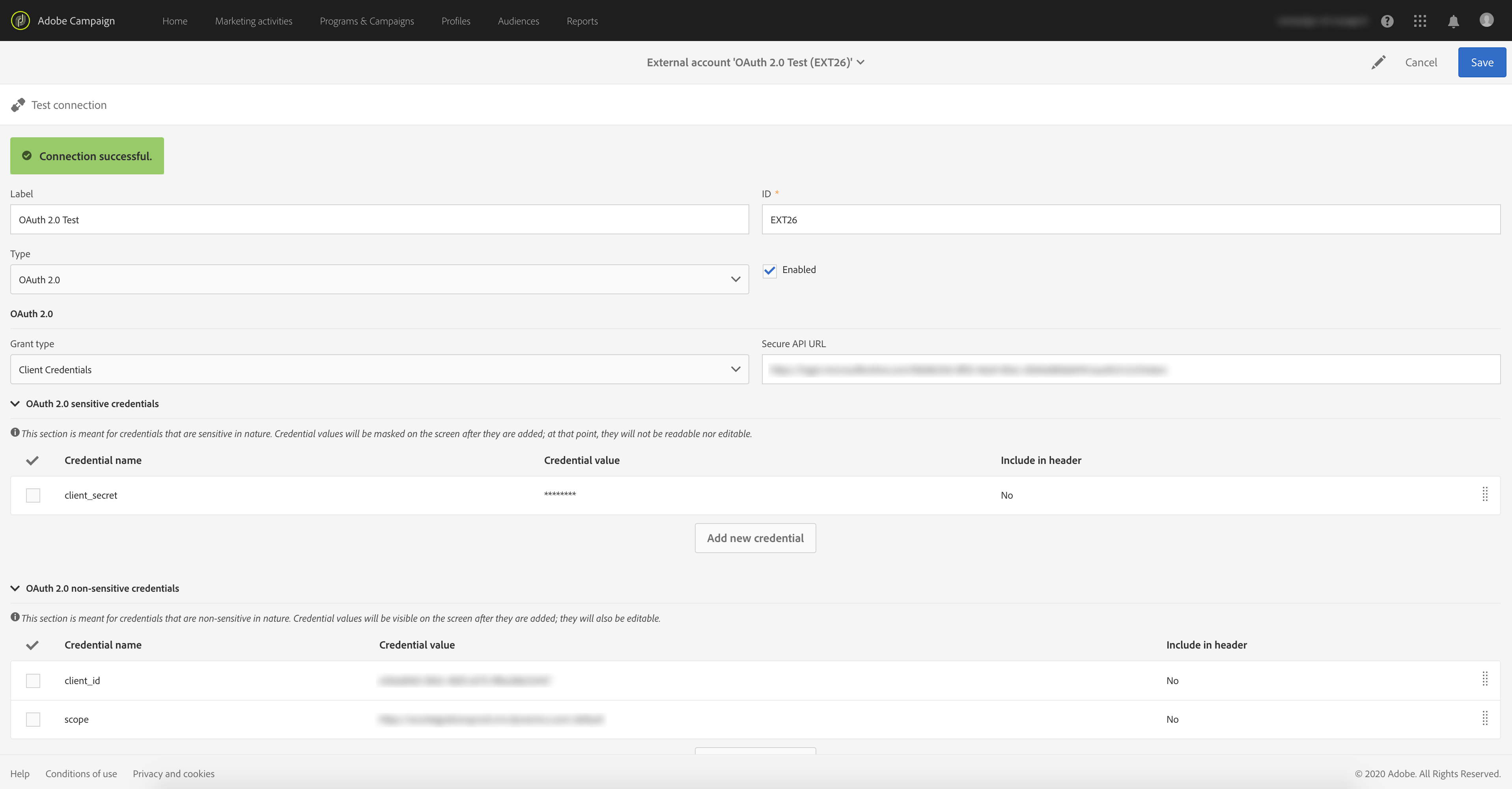Click the Adobe Campaign logo icon
The image size is (1512, 789).
pyautogui.click(x=20, y=21)
